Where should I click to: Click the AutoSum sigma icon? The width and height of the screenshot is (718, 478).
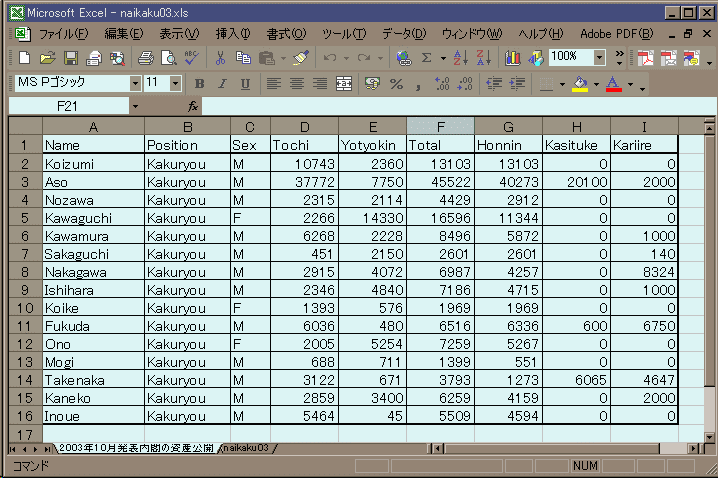[x=428, y=58]
